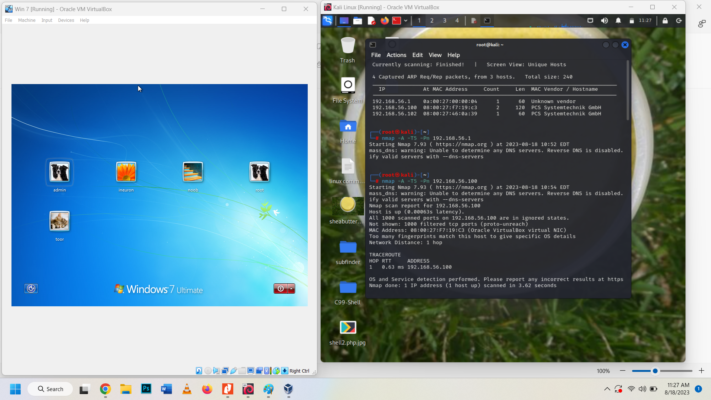Switch to Kali workspace 1
Screen dimensions: 711x400
[x=419, y=20]
